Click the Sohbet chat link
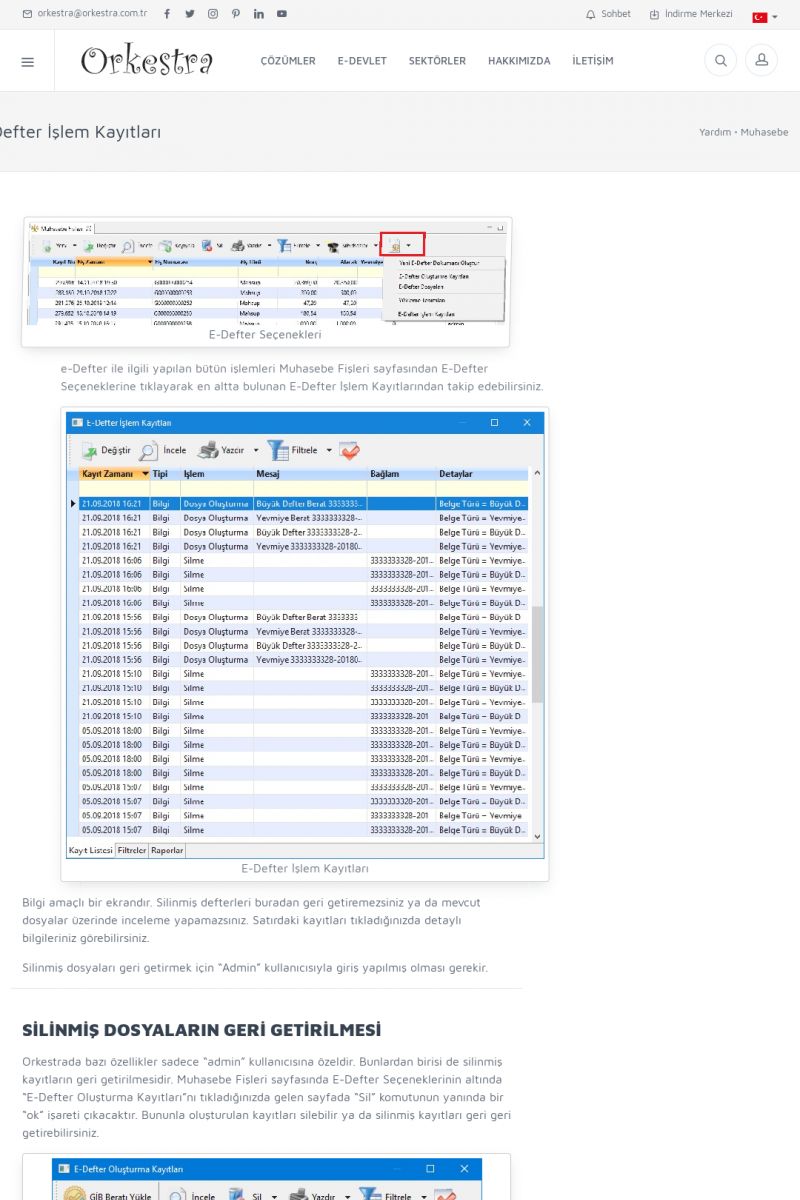Viewport: 800px width, 1200px height. [x=608, y=14]
